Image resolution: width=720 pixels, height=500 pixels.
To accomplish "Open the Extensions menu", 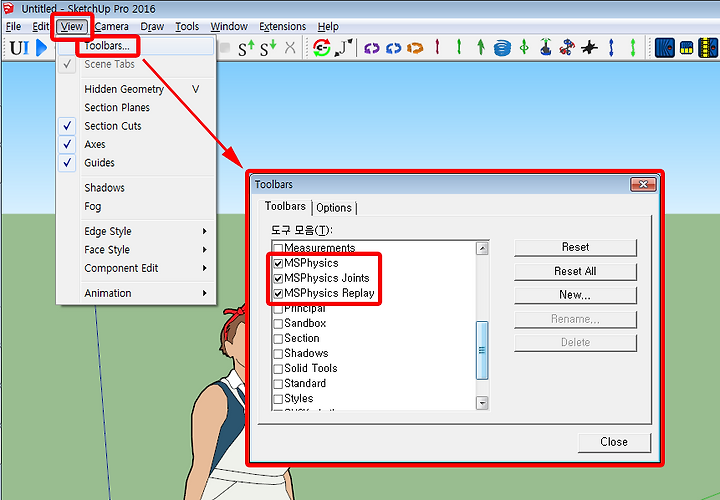I will [x=282, y=27].
